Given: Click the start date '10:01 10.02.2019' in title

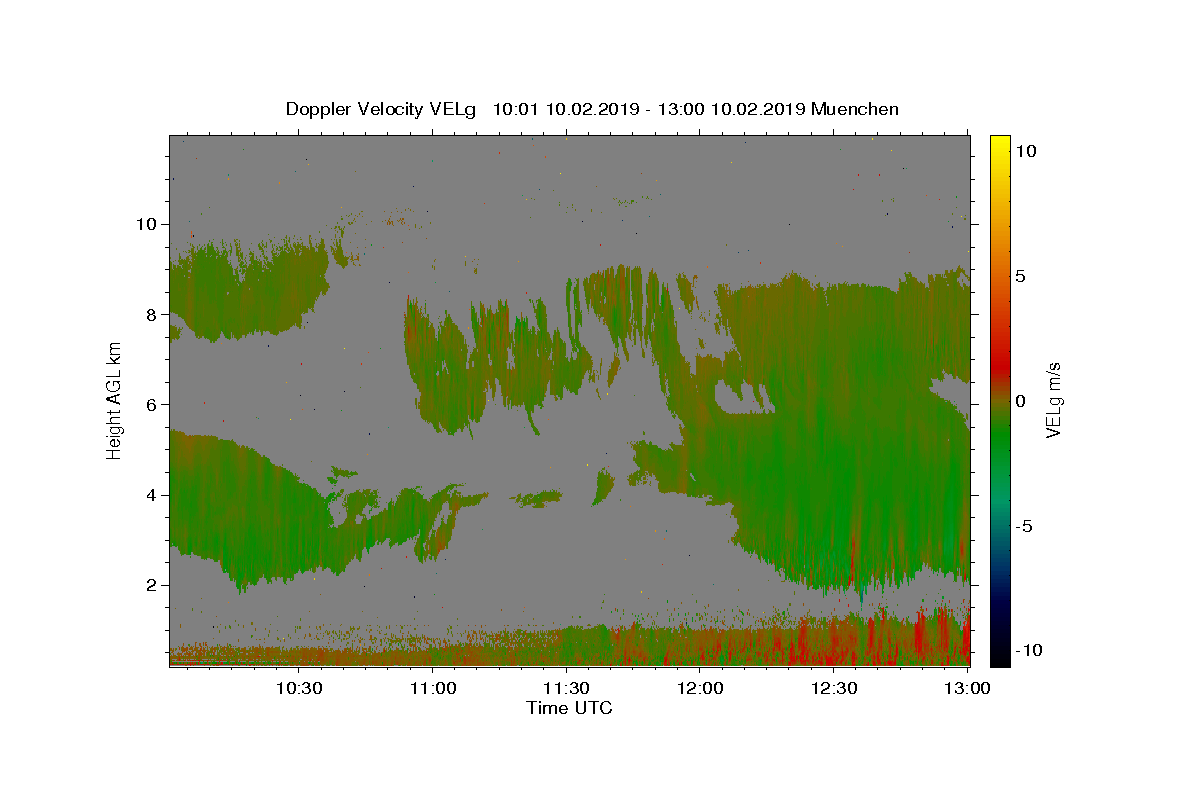Looking at the screenshot, I should 565,109.
